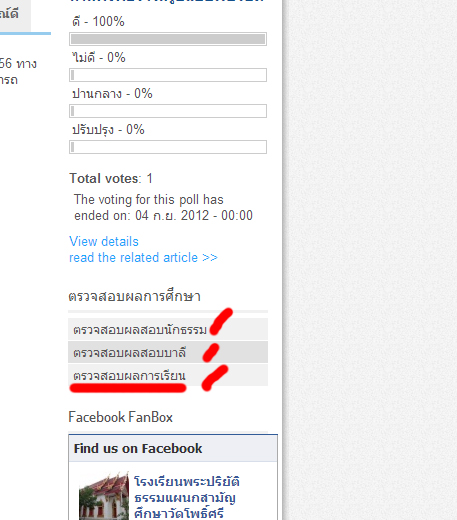
Task: Click read the related article link
Action: (x=143, y=258)
